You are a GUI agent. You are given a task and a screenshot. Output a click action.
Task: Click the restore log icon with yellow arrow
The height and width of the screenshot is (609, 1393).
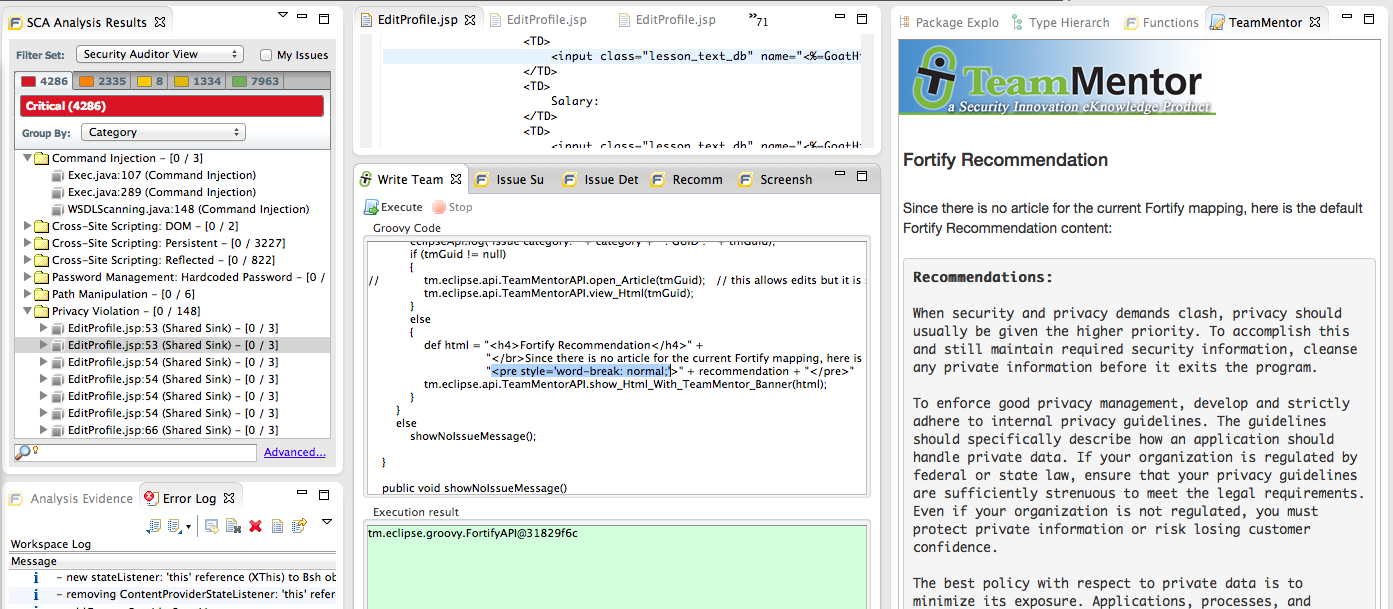[x=298, y=526]
